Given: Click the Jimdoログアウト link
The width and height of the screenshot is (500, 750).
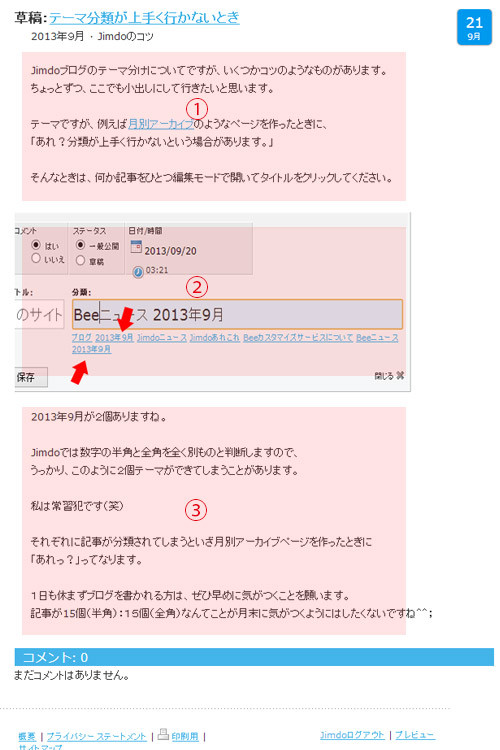Looking at the screenshot, I should point(352,735).
